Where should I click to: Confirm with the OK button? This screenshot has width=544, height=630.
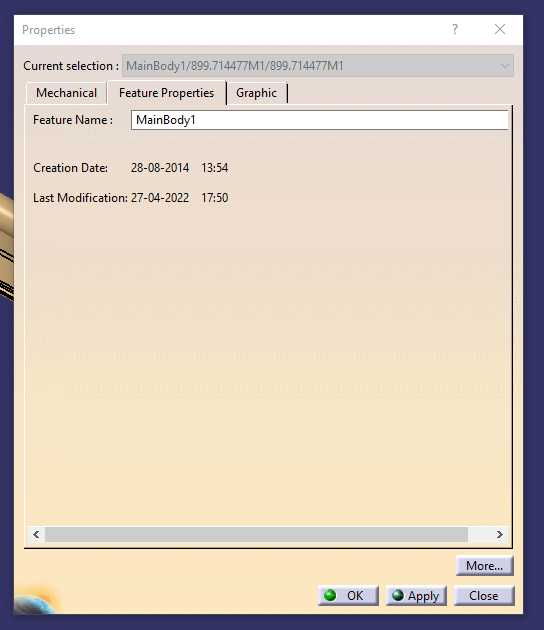pos(348,595)
